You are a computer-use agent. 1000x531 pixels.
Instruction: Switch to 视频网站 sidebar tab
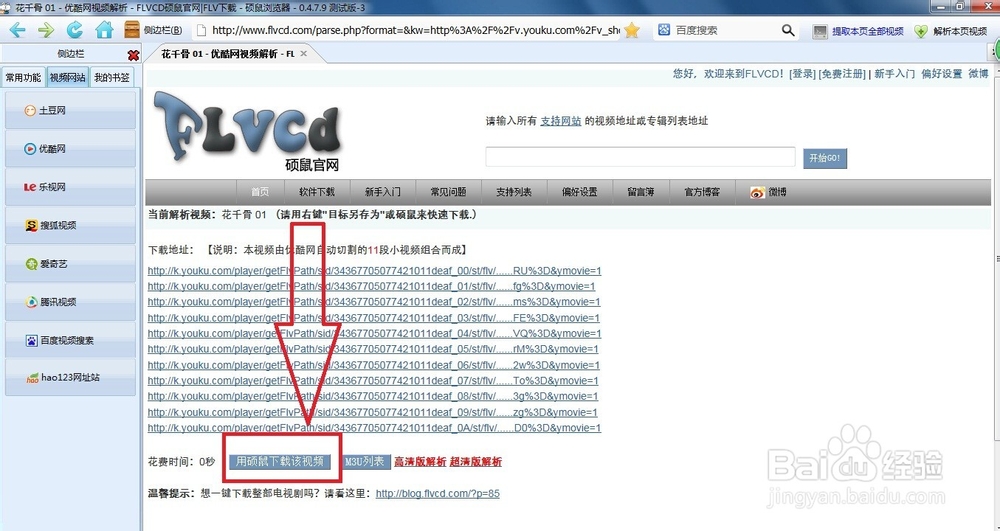[68, 78]
